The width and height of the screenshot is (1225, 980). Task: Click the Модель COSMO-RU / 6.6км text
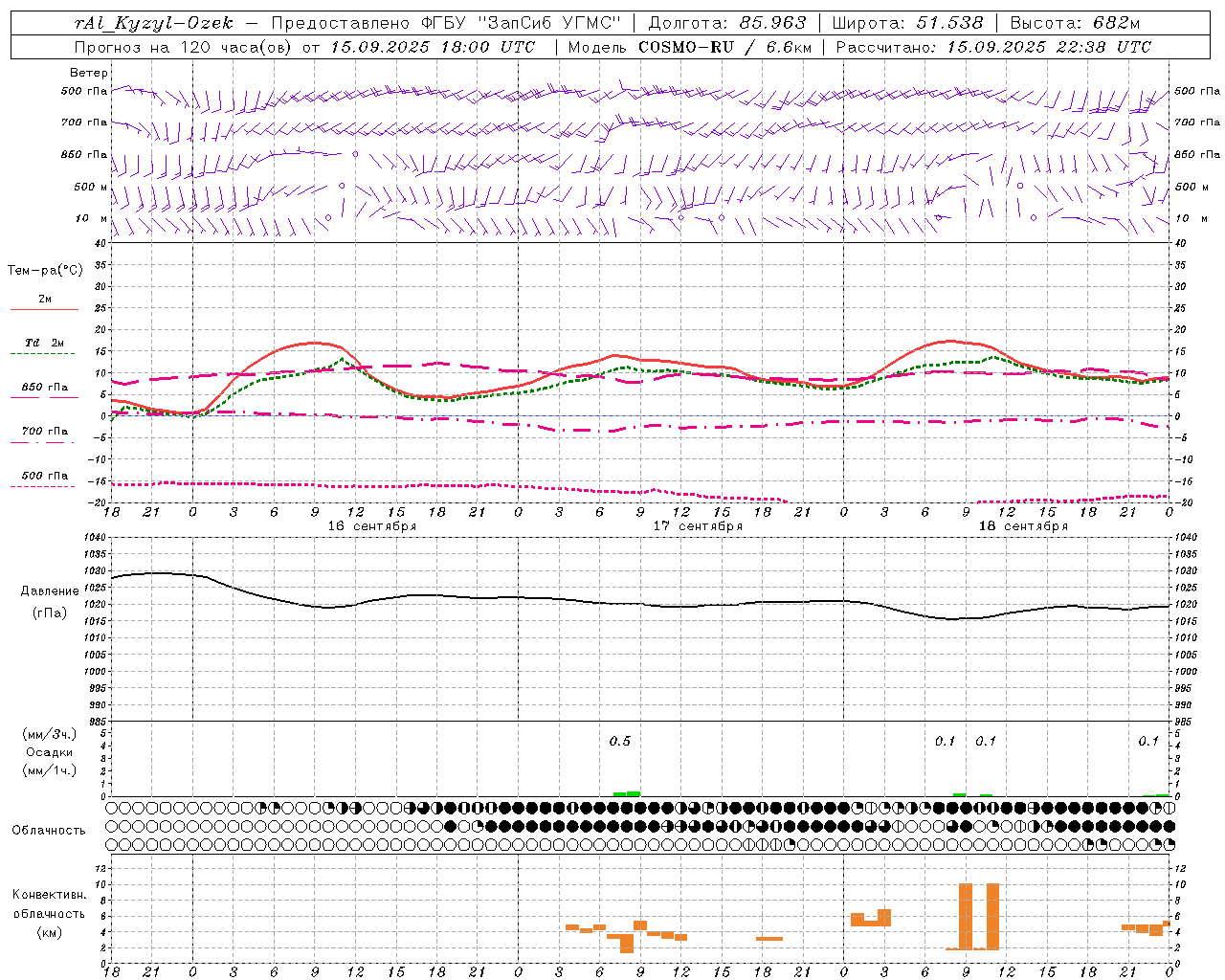(690, 47)
